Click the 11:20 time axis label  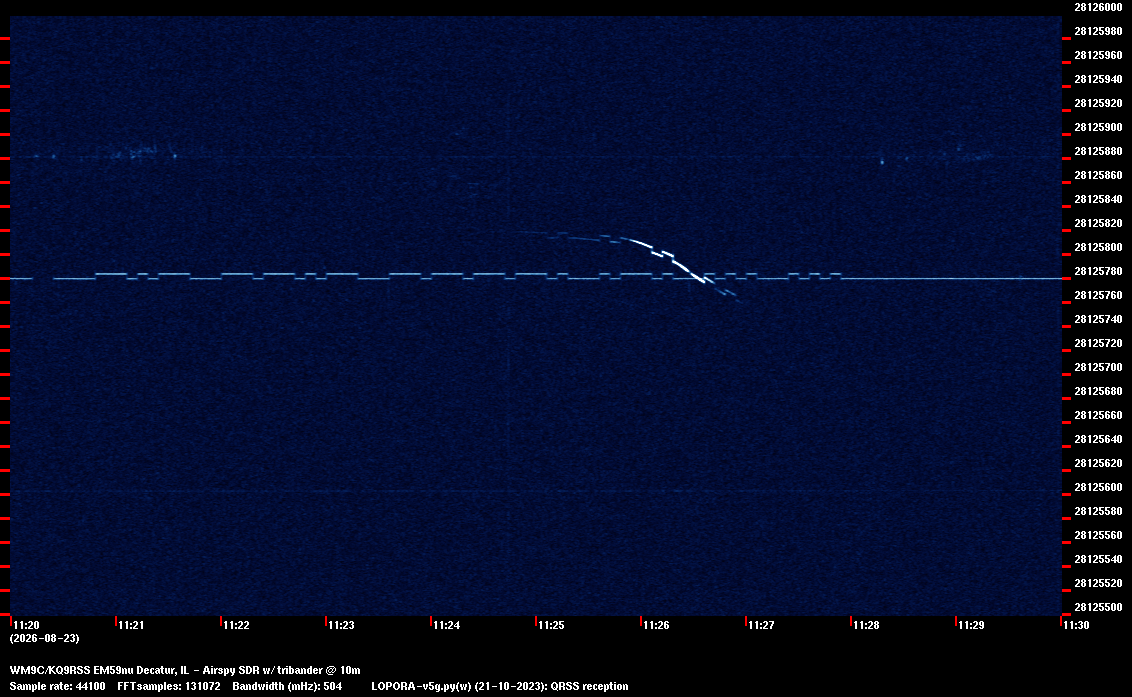click(27, 625)
